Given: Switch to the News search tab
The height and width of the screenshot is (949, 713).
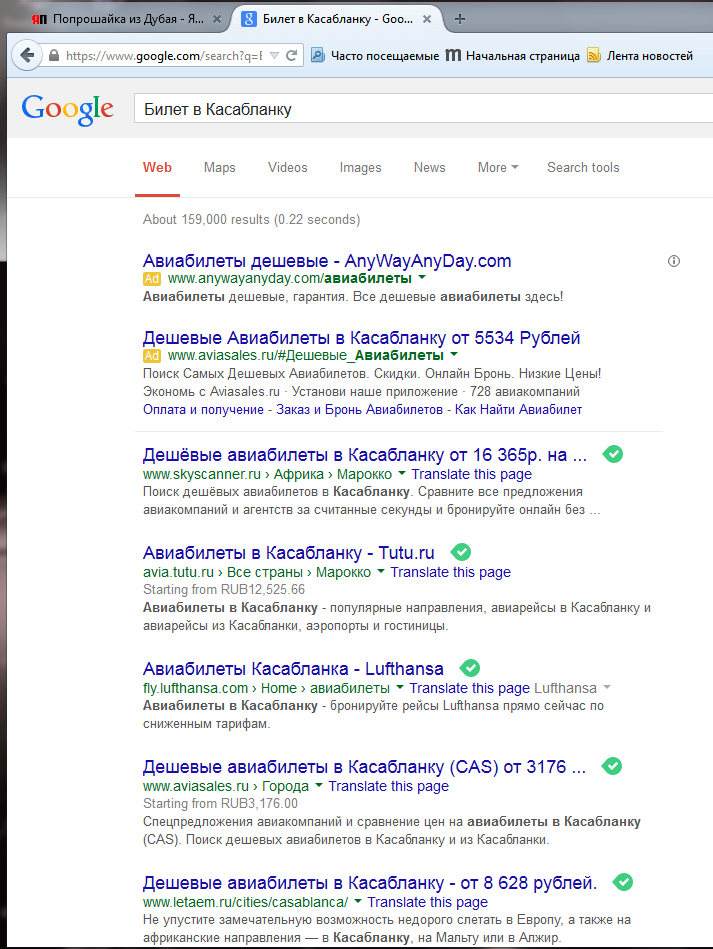Looking at the screenshot, I should [x=430, y=168].
